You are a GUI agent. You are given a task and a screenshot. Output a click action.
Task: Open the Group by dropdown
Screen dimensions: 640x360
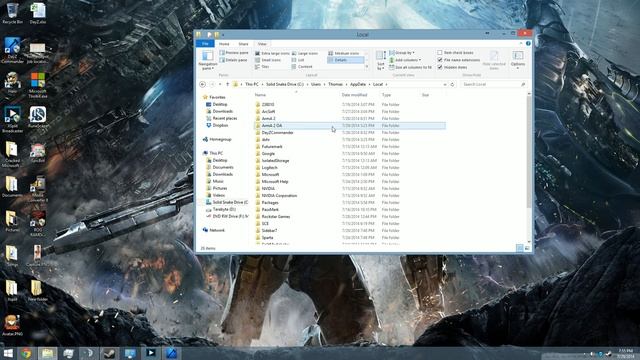coord(402,53)
